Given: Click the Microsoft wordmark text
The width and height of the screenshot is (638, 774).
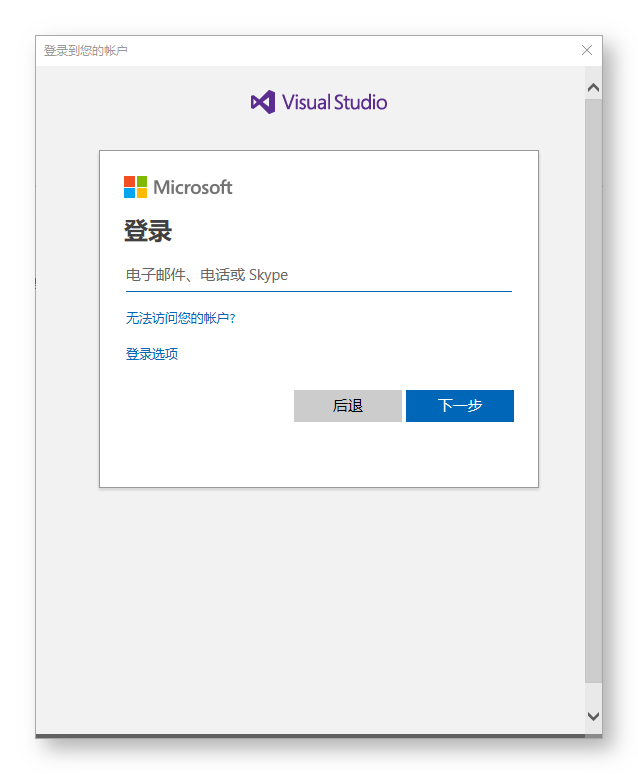Looking at the screenshot, I should tap(193, 187).
